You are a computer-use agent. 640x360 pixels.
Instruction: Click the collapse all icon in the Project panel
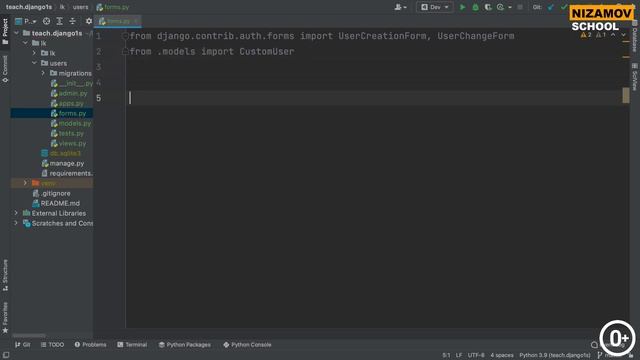point(72,21)
